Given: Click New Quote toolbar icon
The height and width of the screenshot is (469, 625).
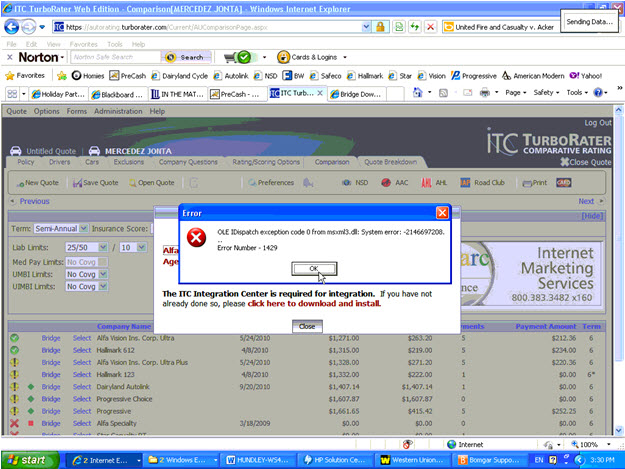Looking at the screenshot, I should click(x=37, y=183).
